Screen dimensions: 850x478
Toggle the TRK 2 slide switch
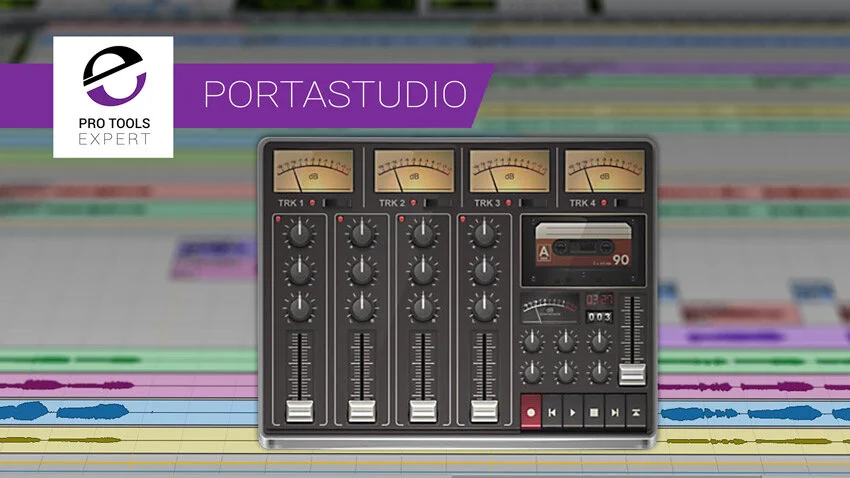tap(437, 203)
